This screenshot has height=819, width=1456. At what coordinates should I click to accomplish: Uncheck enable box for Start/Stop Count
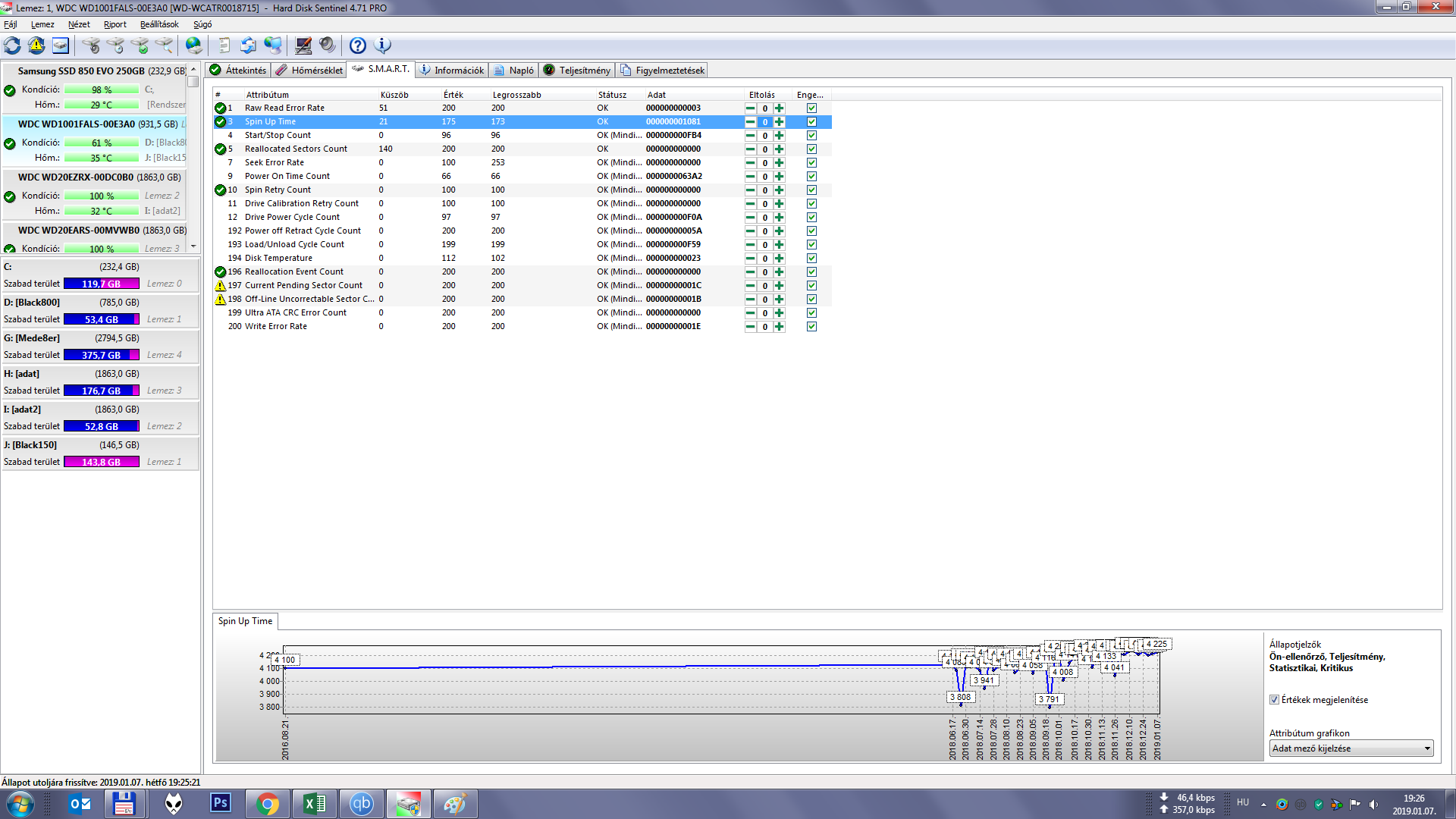click(x=811, y=136)
